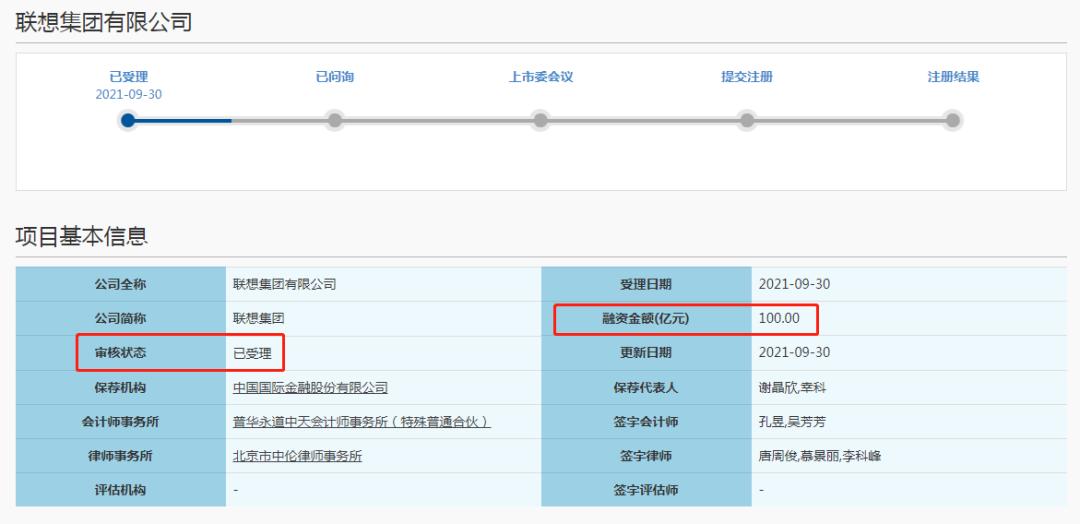Click the 受理日期 label cell
The image size is (1080, 524).
pos(646,284)
